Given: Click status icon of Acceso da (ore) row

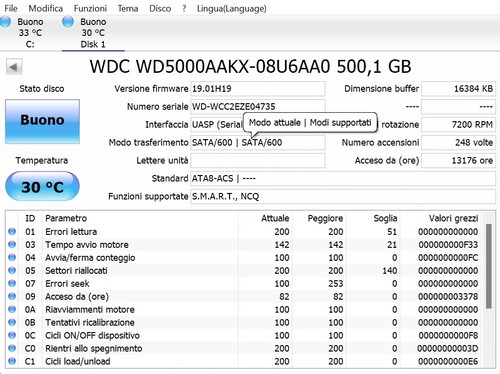Looking at the screenshot, I should [12, 296].
